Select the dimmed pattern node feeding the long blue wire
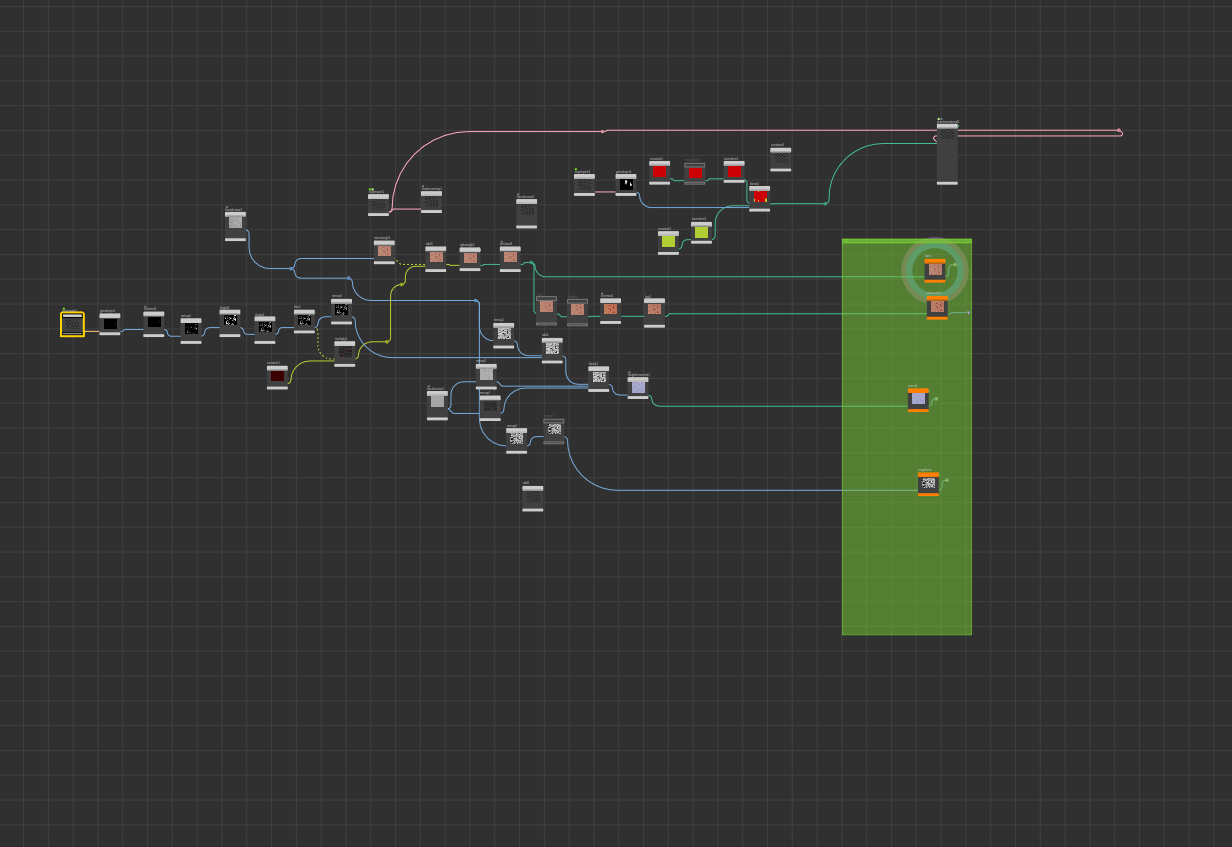Image resolution: width=1232 pixels, height=847 pixels. click(554, 431)
